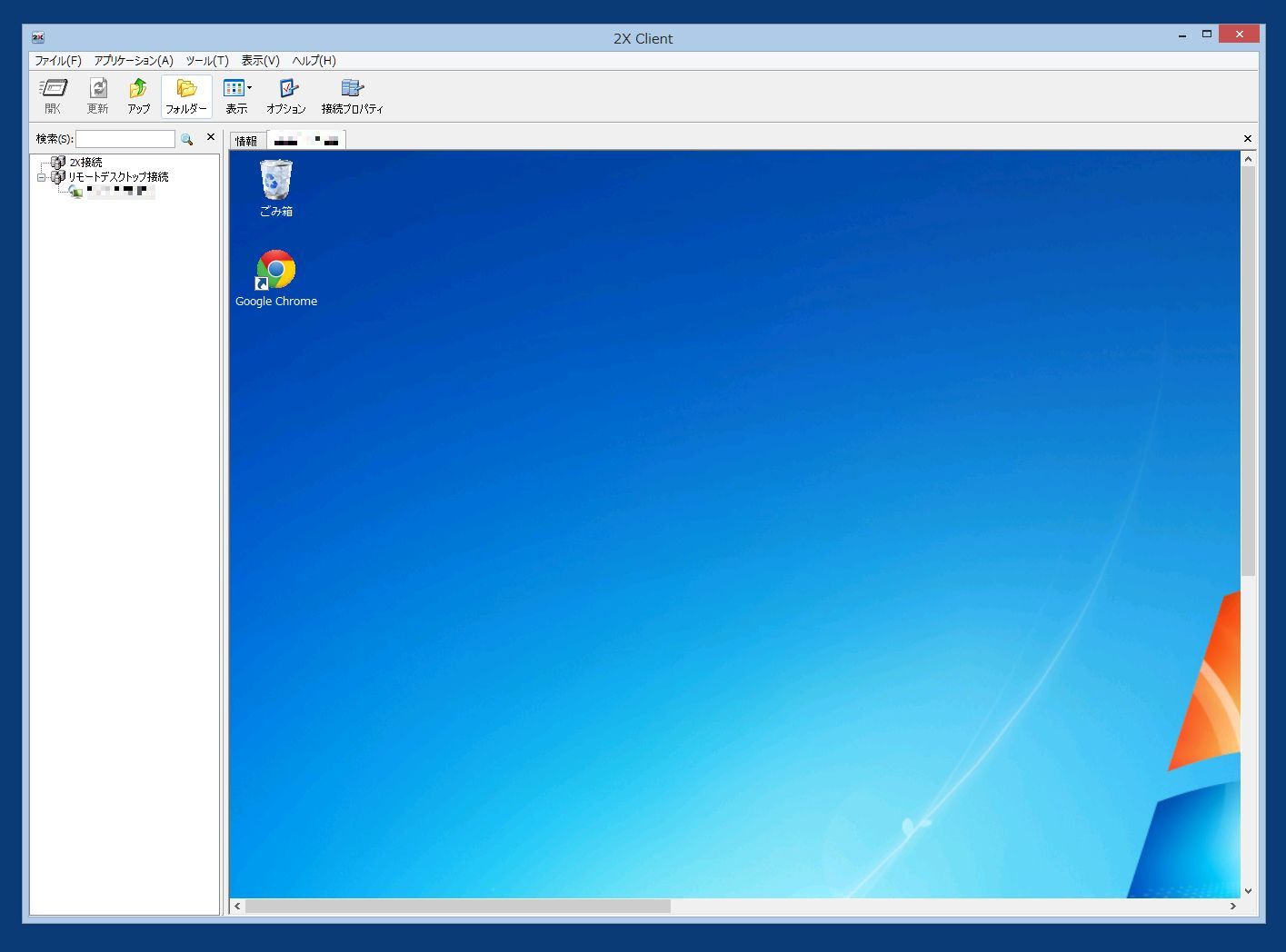
Task: Select the 2X接続 tree node
Action: (x=85, y=163)
